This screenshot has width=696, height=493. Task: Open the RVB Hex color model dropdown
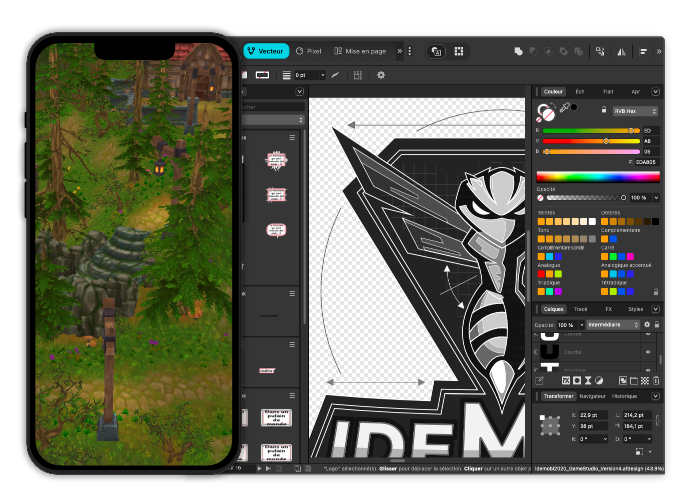click(635, 111)
